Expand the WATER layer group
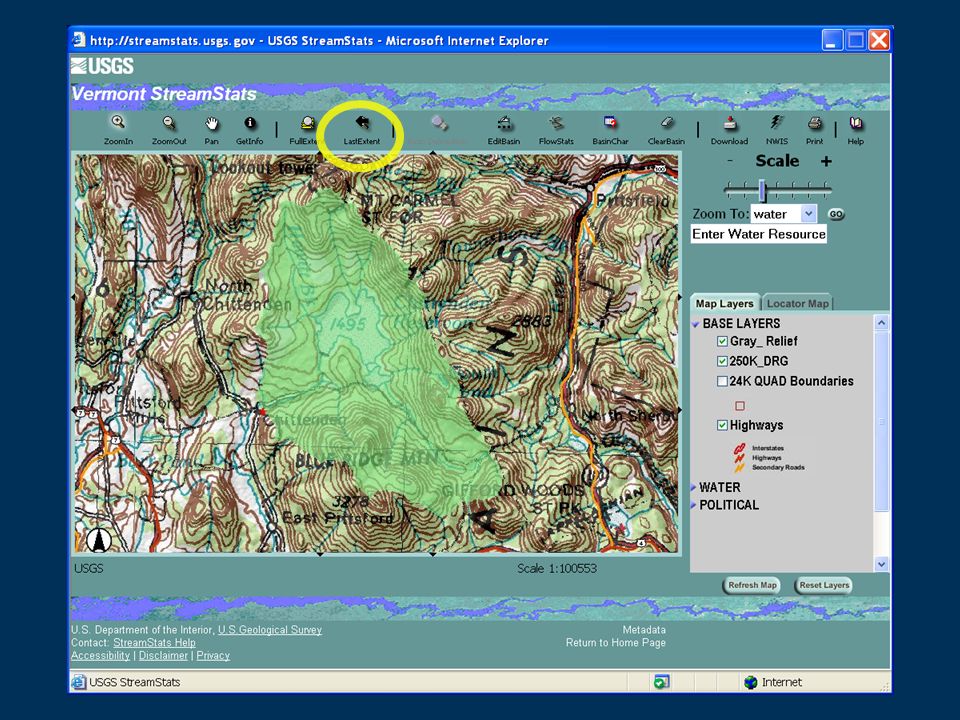The width and height of the screenshot is (960, 720). coord(694,487)
